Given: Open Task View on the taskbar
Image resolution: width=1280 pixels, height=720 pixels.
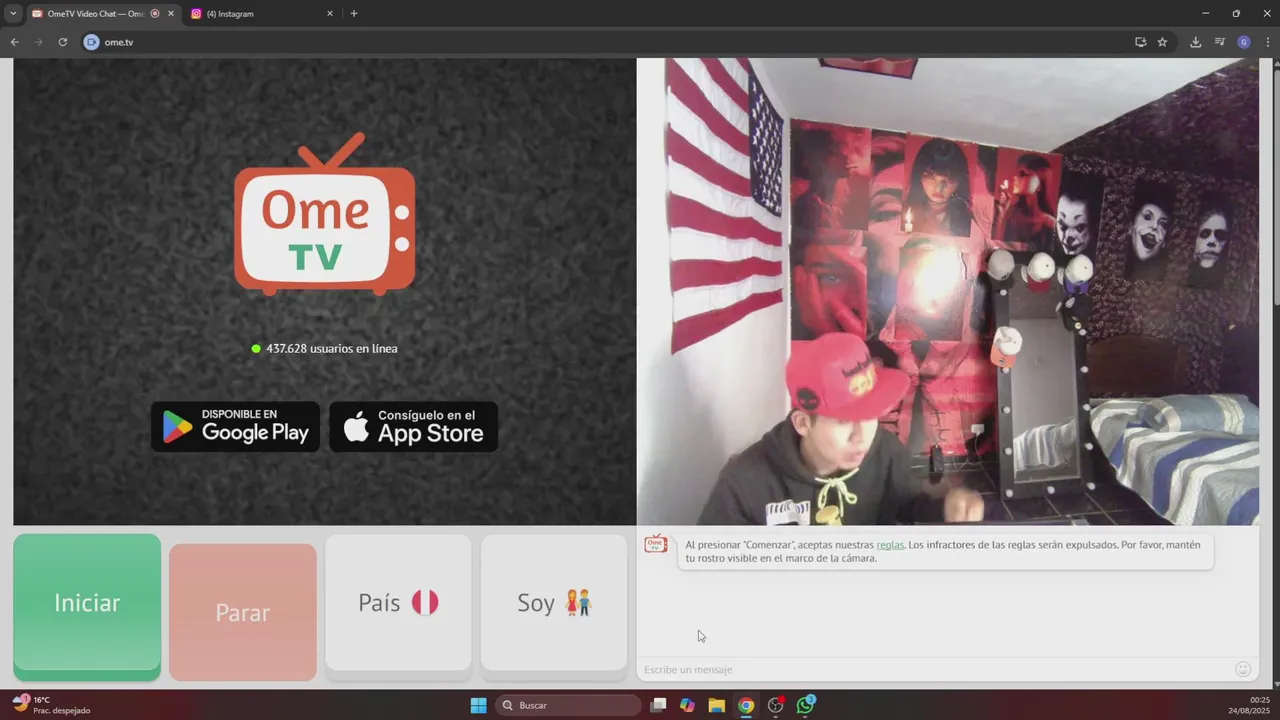Looking at the screenshot, I should coord(658,705).
